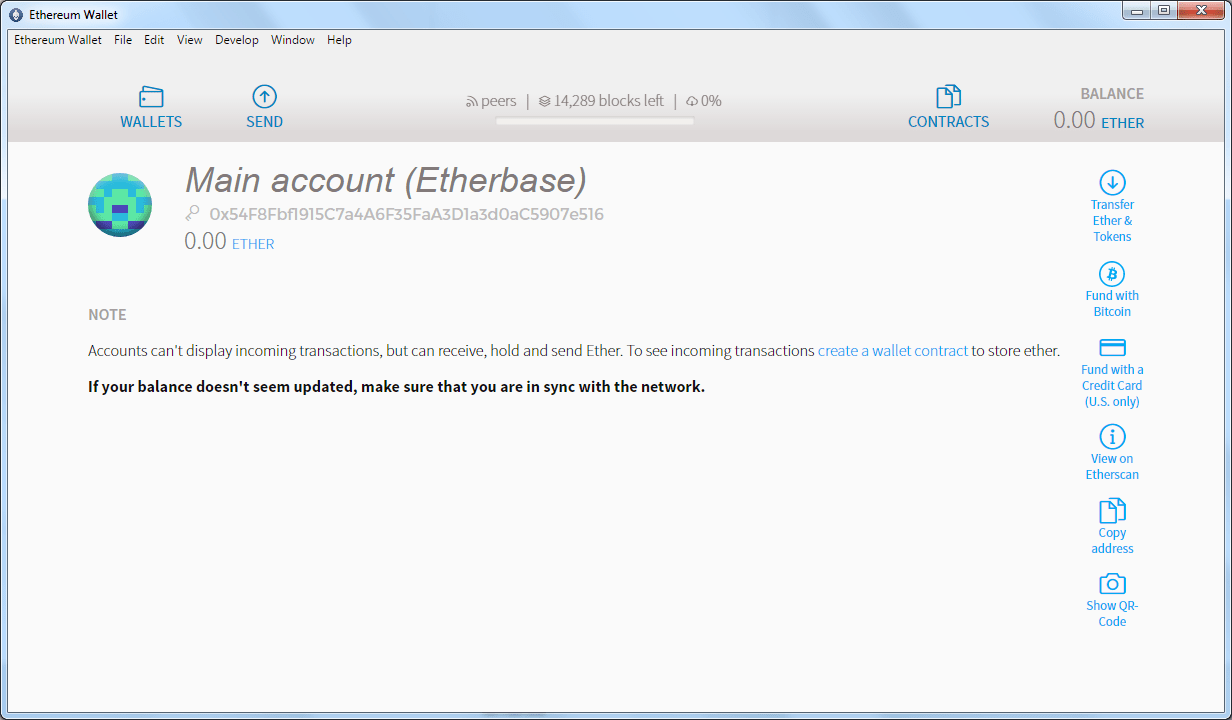Click the peers status indicator

coord(491,100)
